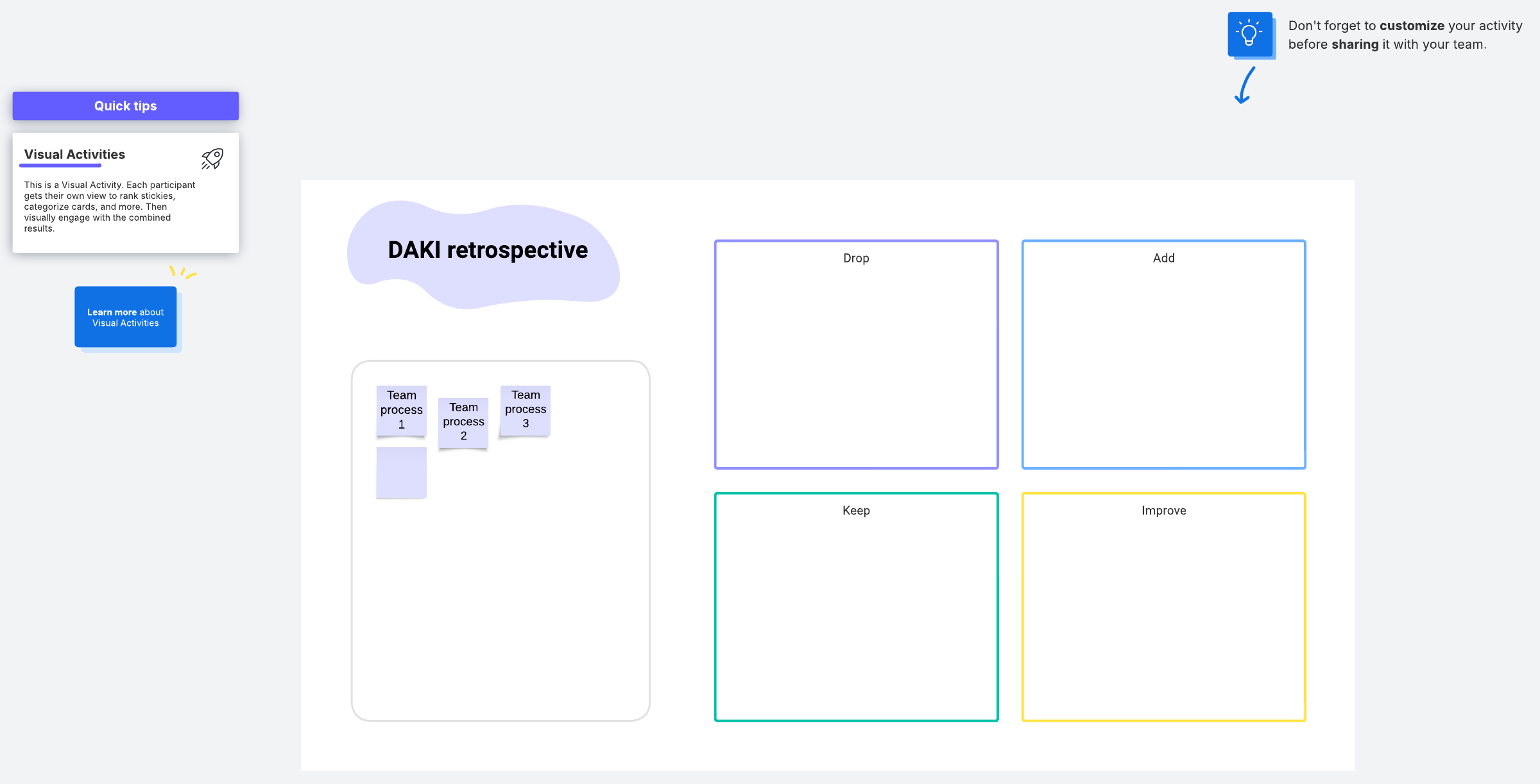This screenshot has height=784, width=1540.
Task: Click the Quick tips banner
Action: click(x=126, y=106)
